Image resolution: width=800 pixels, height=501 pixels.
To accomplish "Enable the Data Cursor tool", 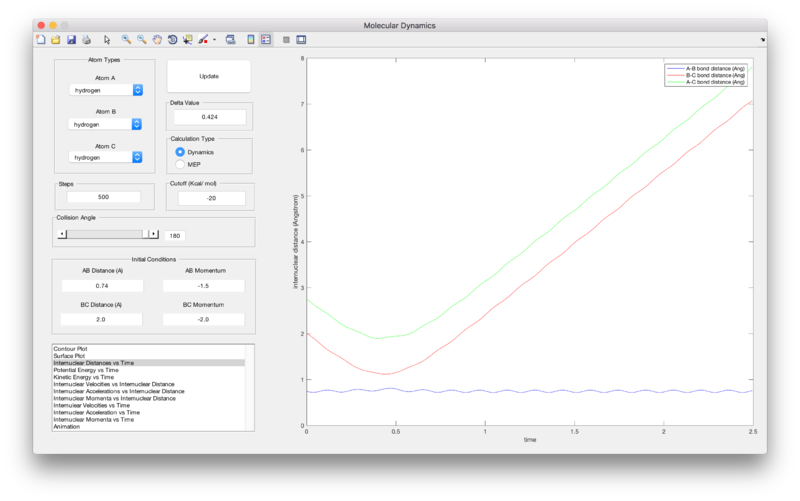I will coord(188,39).
